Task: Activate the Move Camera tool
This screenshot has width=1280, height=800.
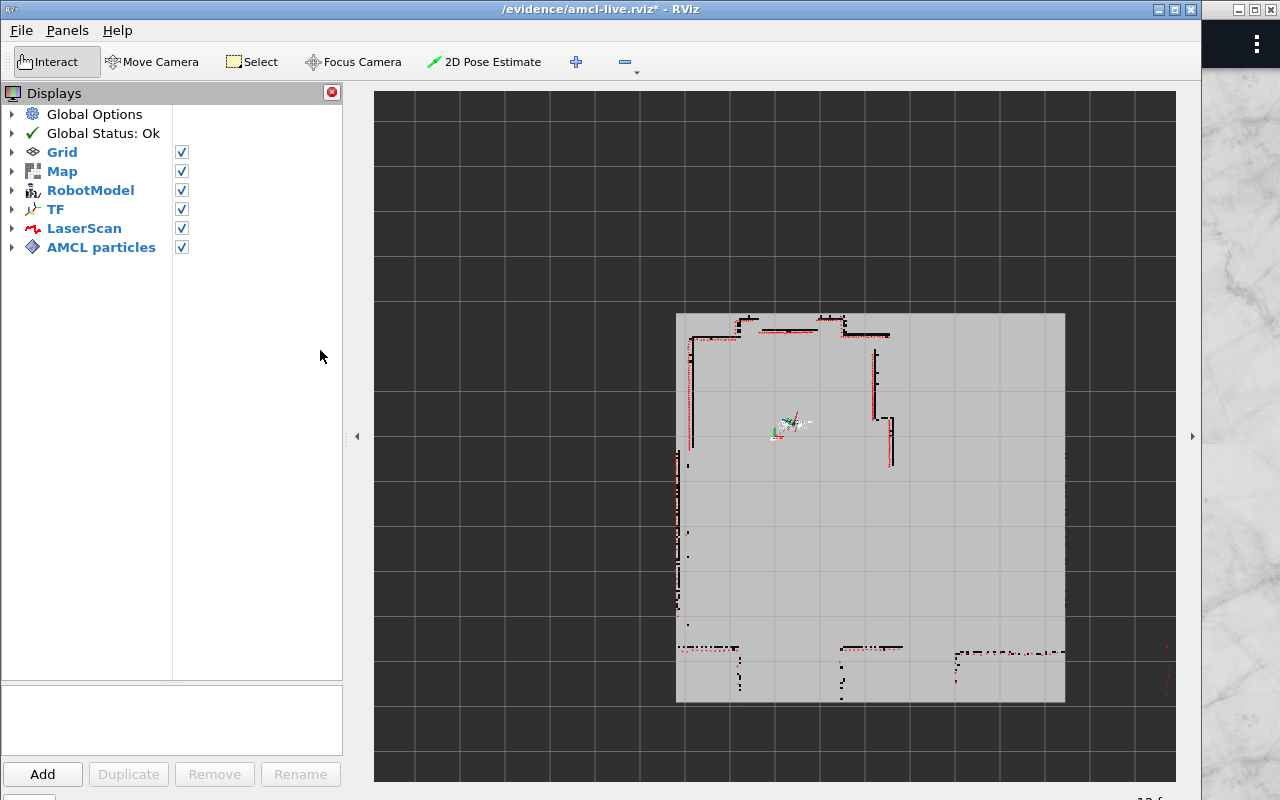Action: click(x=152, y=62)
